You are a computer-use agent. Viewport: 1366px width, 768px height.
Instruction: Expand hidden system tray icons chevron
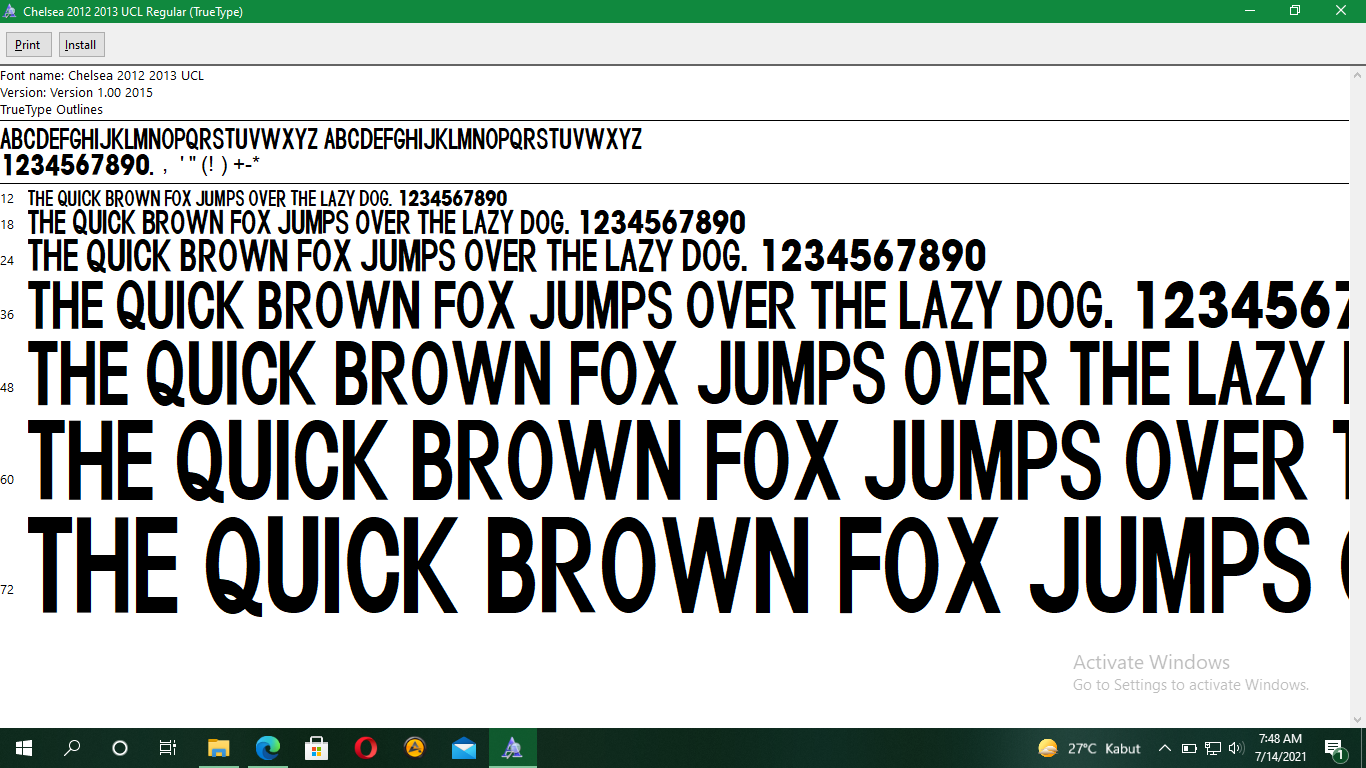pyautogui.click(x=1165, y=748)
